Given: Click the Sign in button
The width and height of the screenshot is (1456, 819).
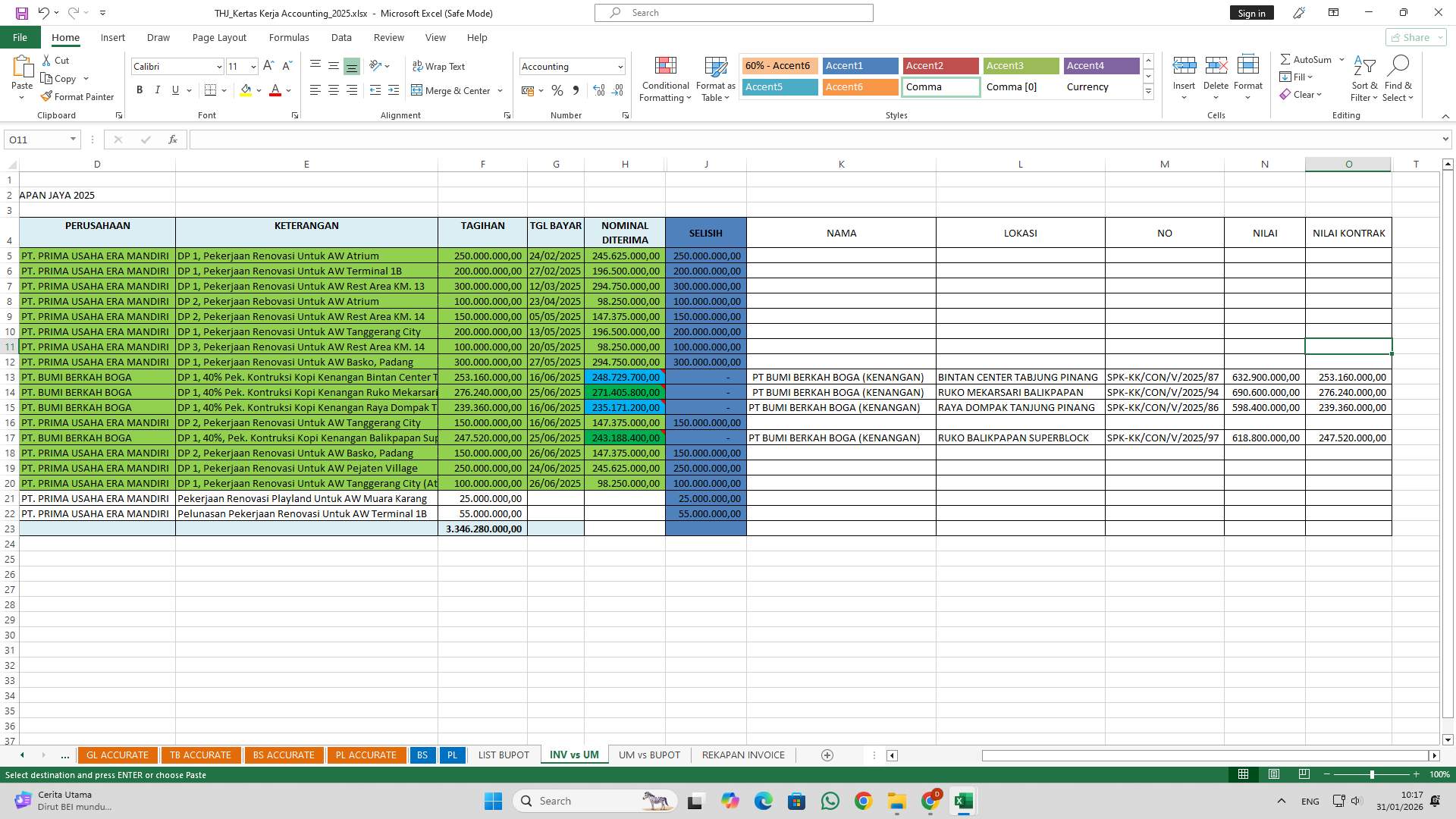Looking at the screenshot, I should click(1251, 13).
